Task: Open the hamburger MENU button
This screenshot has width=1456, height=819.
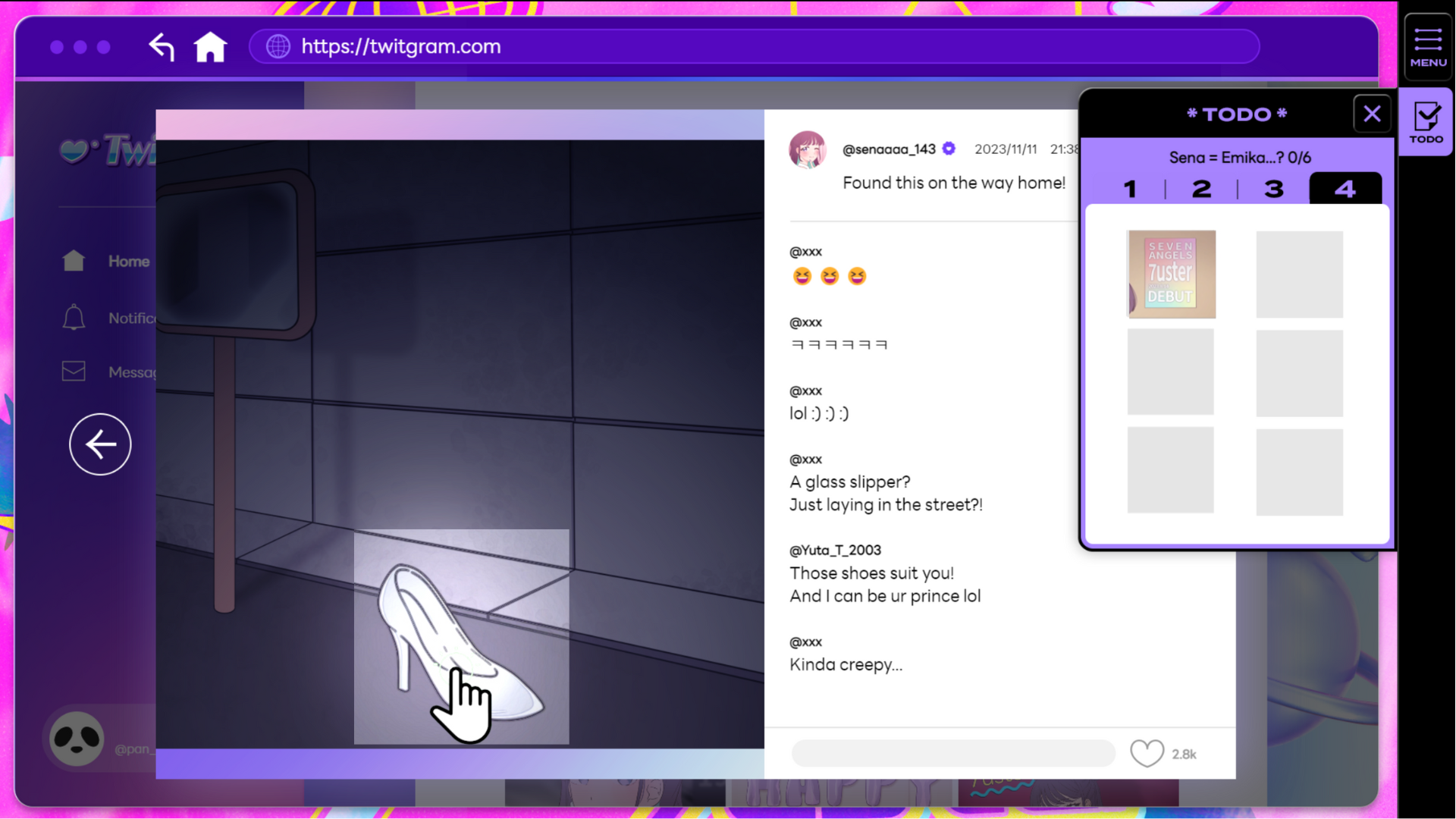Action: [1428, 47]
